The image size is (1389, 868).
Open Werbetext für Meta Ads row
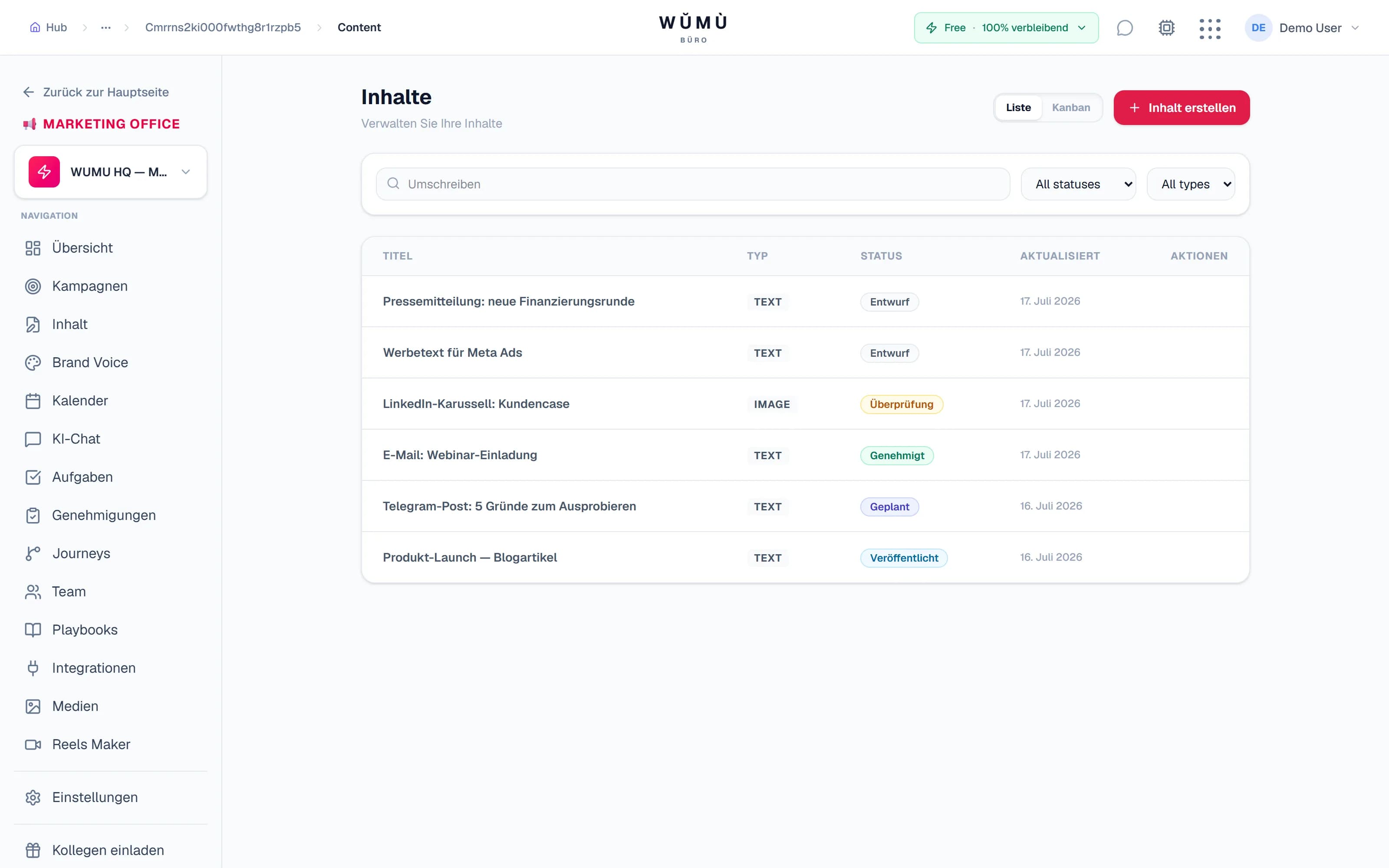pos(805,352)
